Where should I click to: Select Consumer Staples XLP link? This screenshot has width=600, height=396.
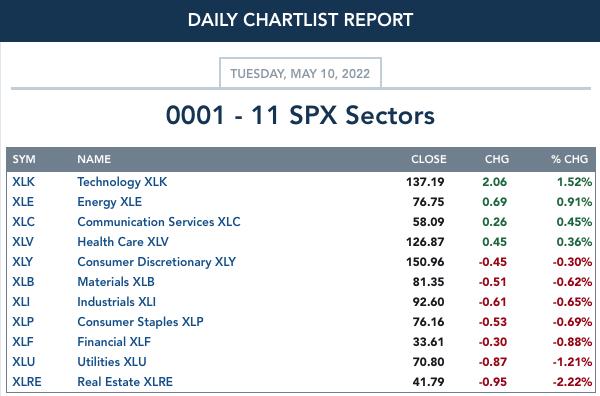click(x=140, y=322)
